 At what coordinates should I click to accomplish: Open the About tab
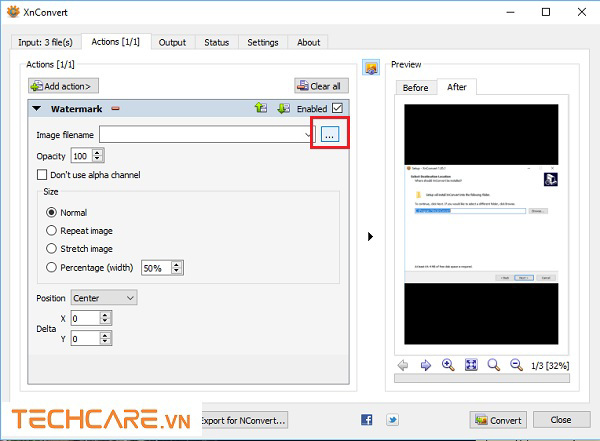[308, 42]
